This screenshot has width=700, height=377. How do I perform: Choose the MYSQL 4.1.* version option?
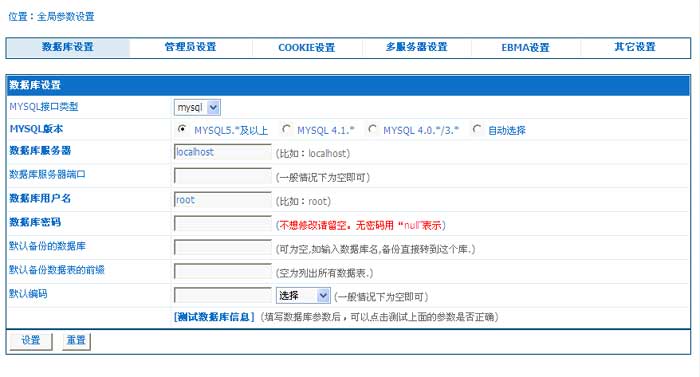tap(286, 129)
